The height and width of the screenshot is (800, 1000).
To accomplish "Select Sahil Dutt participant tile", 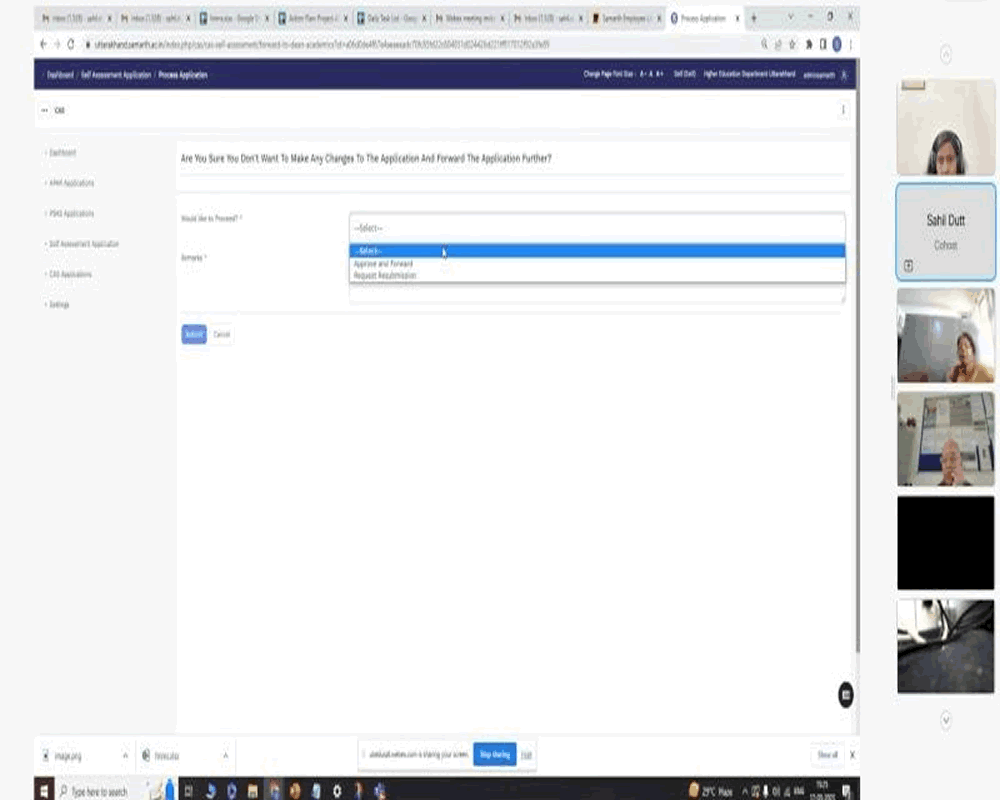I will (945, 232).
